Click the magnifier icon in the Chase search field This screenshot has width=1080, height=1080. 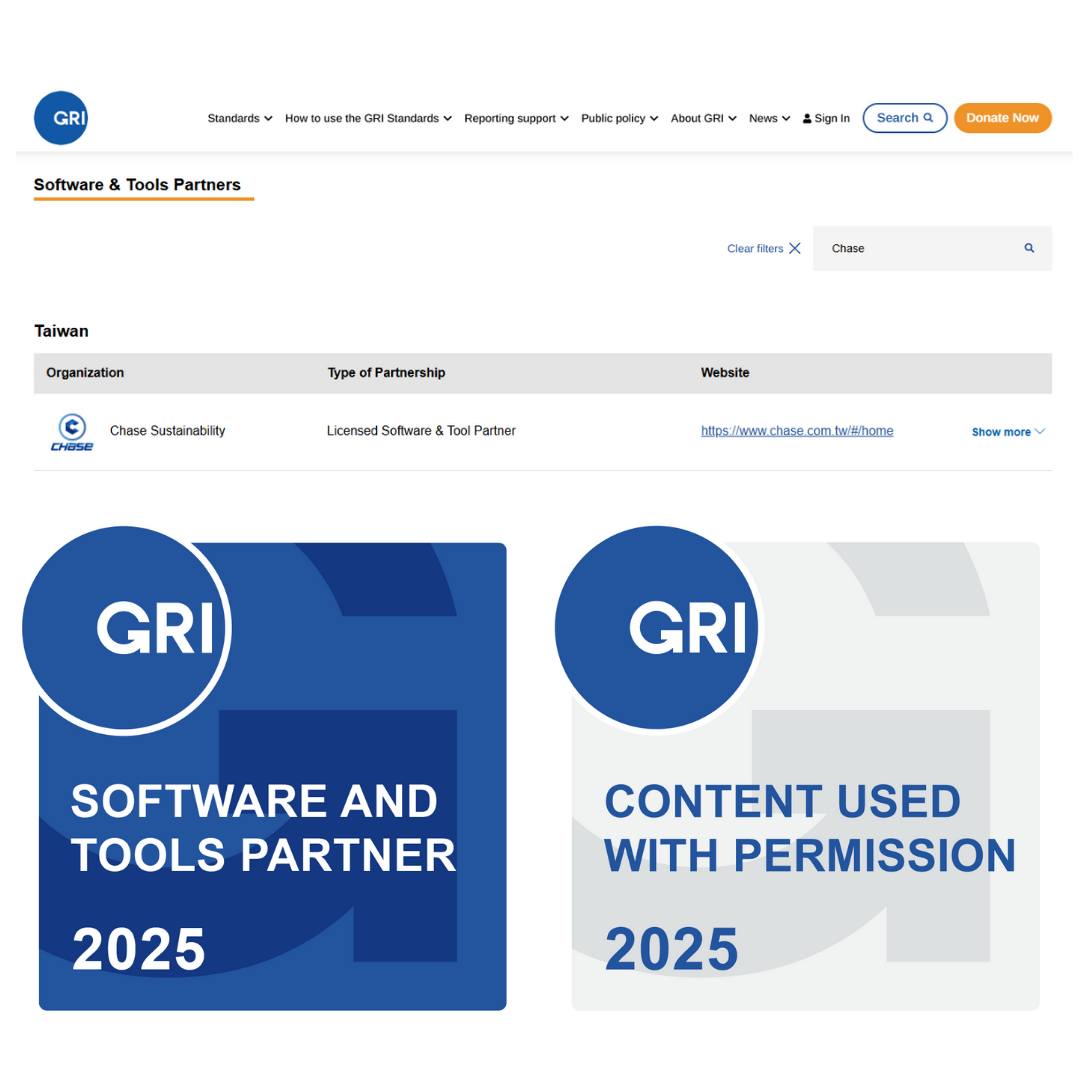(1029, 248)
